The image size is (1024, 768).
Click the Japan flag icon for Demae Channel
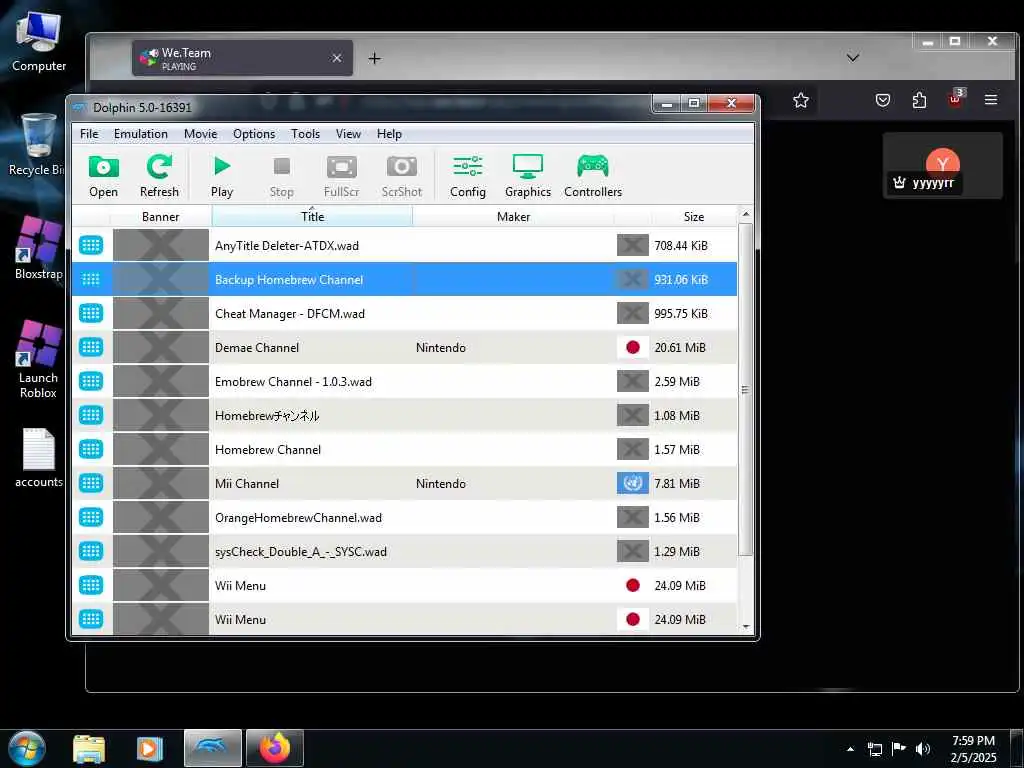tap(633, 347)
